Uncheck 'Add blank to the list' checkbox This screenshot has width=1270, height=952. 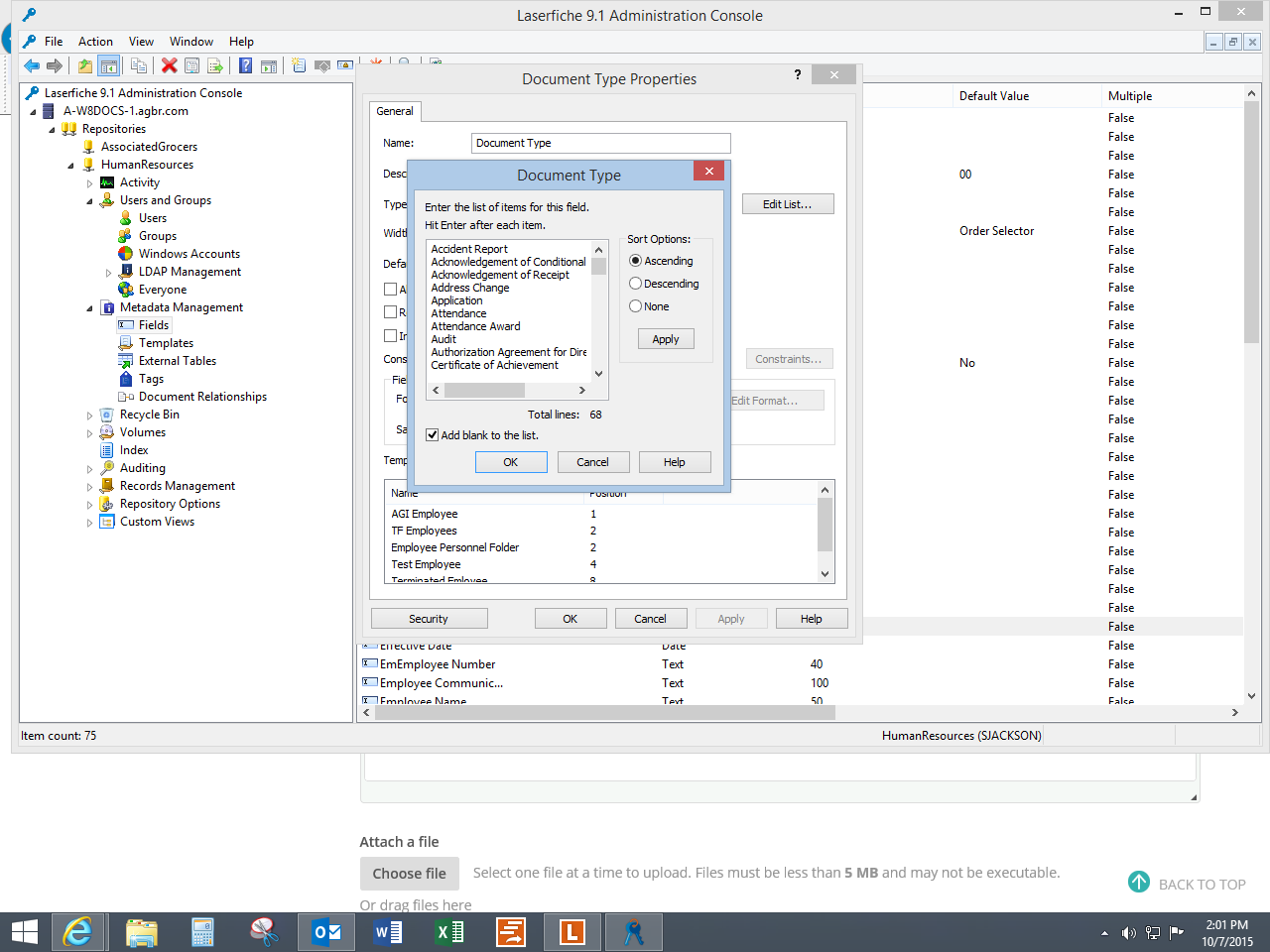point(433,435)
